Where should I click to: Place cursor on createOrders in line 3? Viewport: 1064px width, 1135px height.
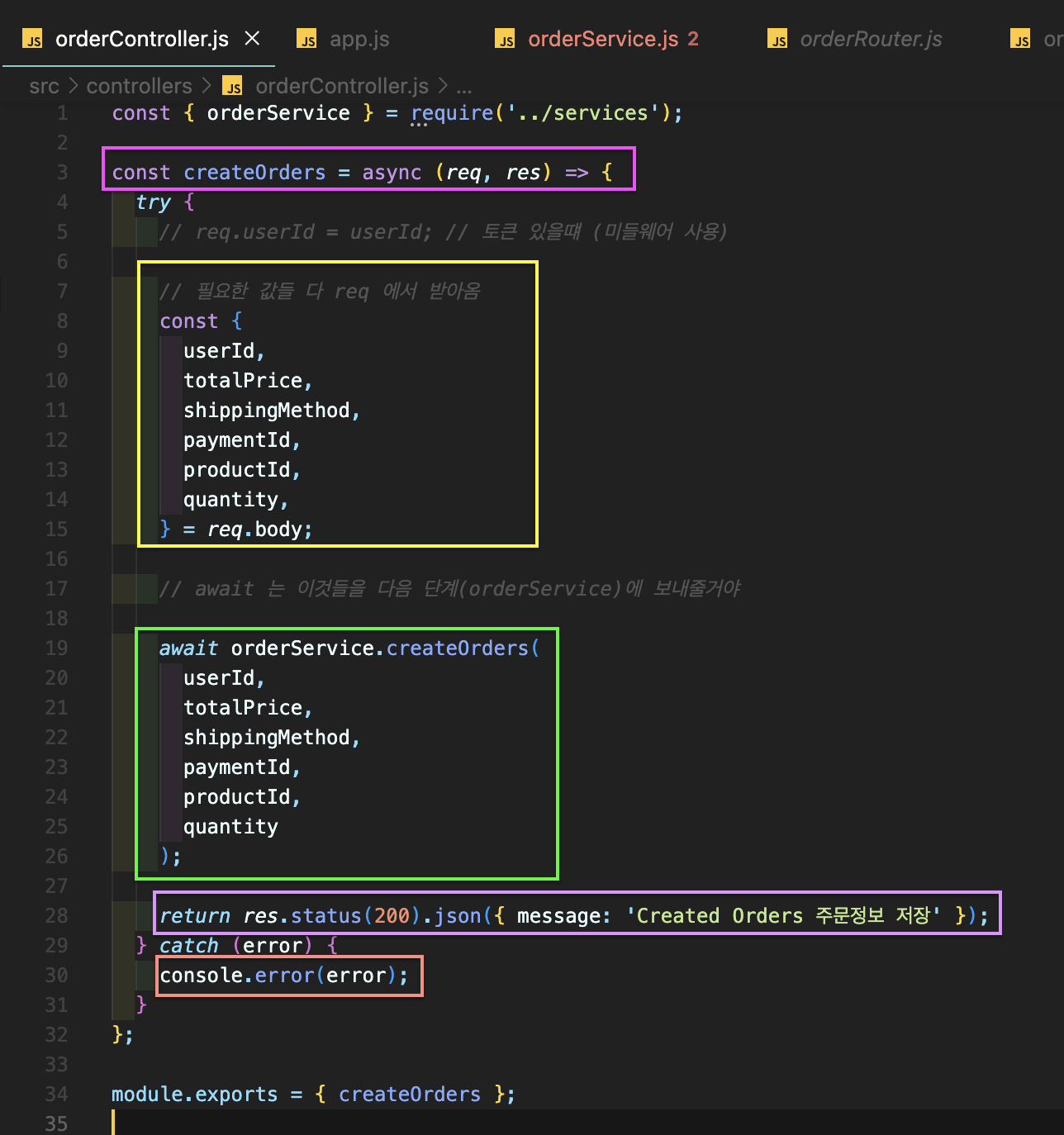click(254, 173)
